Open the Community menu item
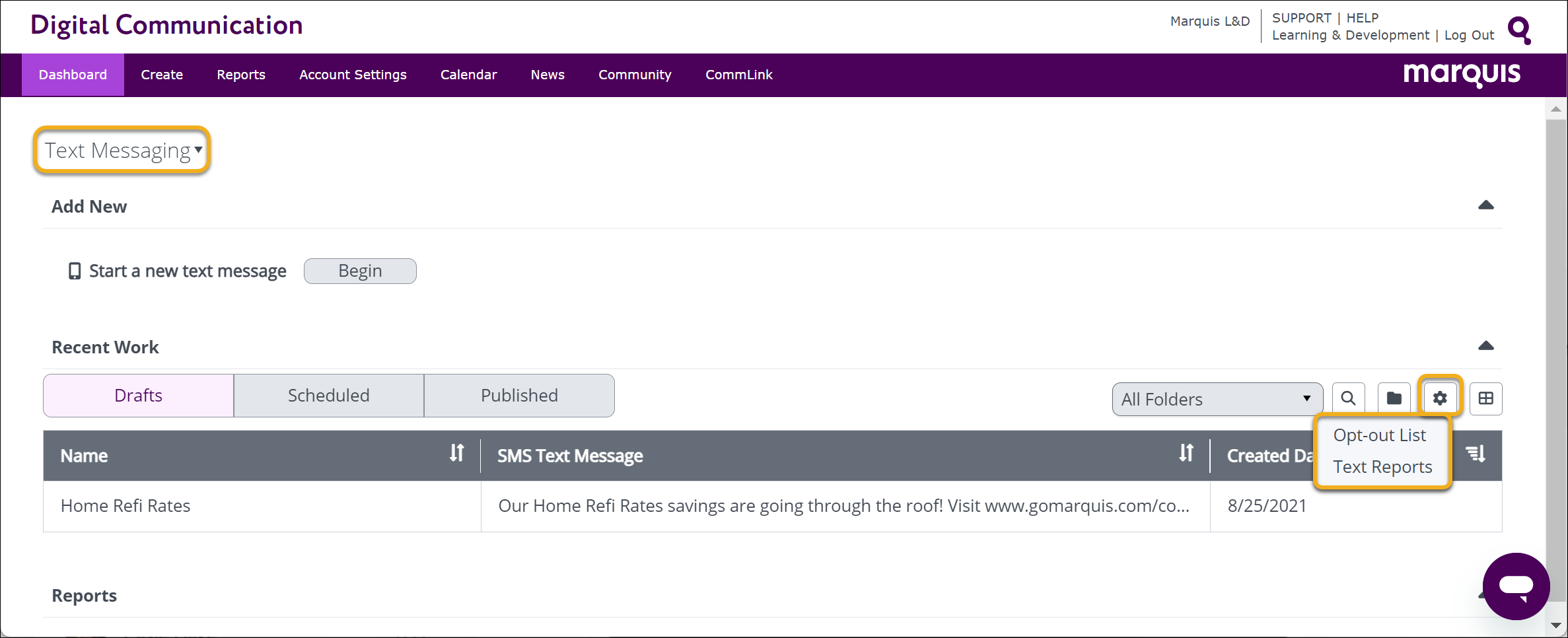The width and height of the screenshot is (1568, 638). point(635,75)
